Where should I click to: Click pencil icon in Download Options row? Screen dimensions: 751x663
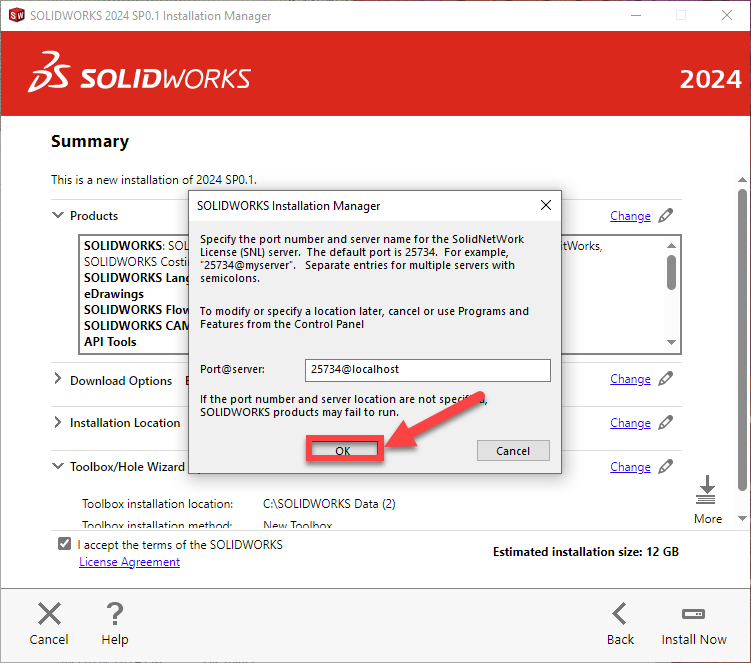[666, 379]
